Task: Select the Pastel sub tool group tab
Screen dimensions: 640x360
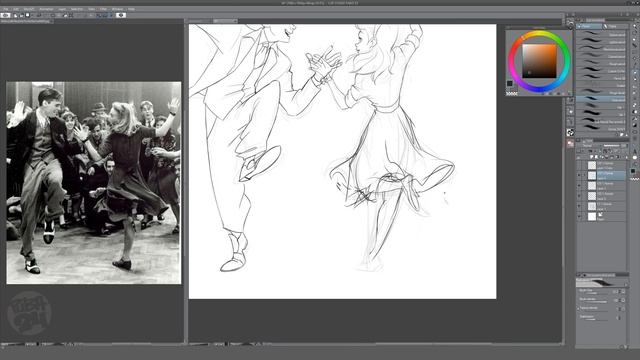Action: coord(615,26)
